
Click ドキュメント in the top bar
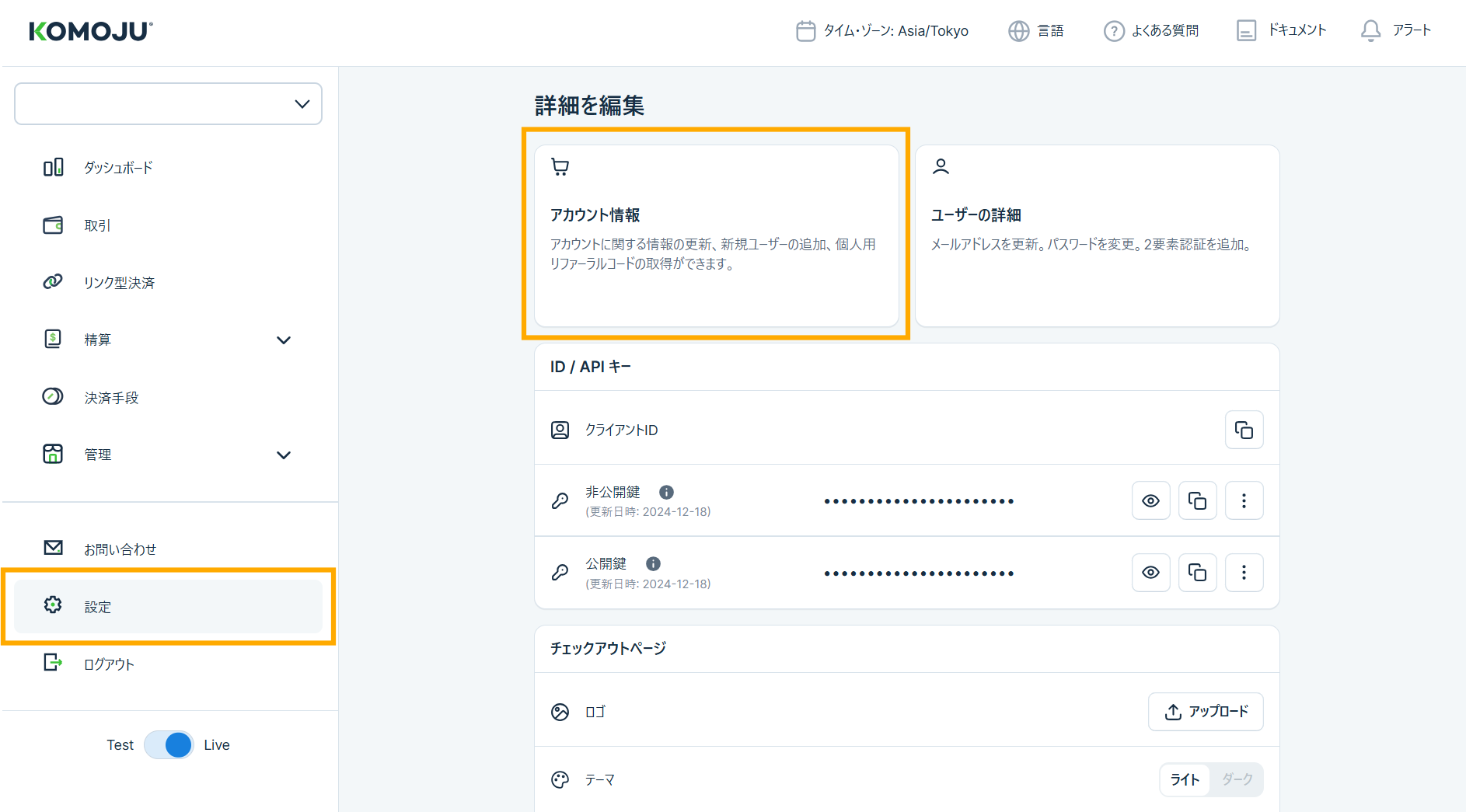tap(1280, 30)
